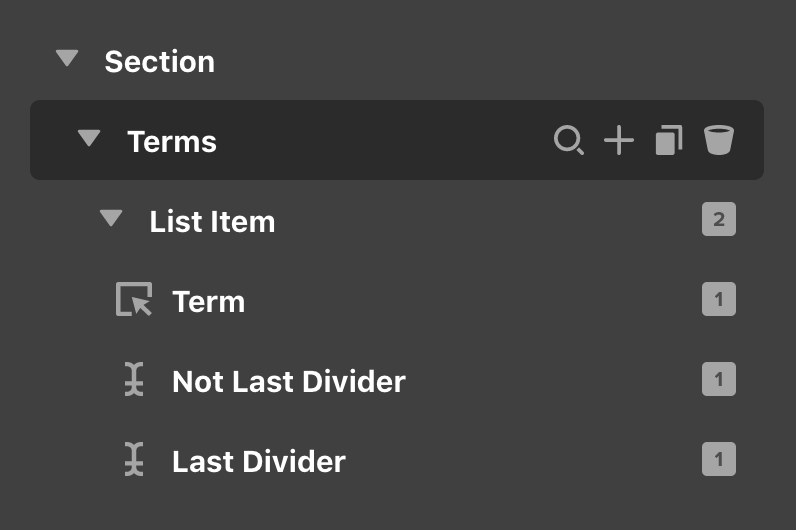Collapse the List Item disclosure triangle
Viewport: 796px width, 530px height.
pos(111,219)
